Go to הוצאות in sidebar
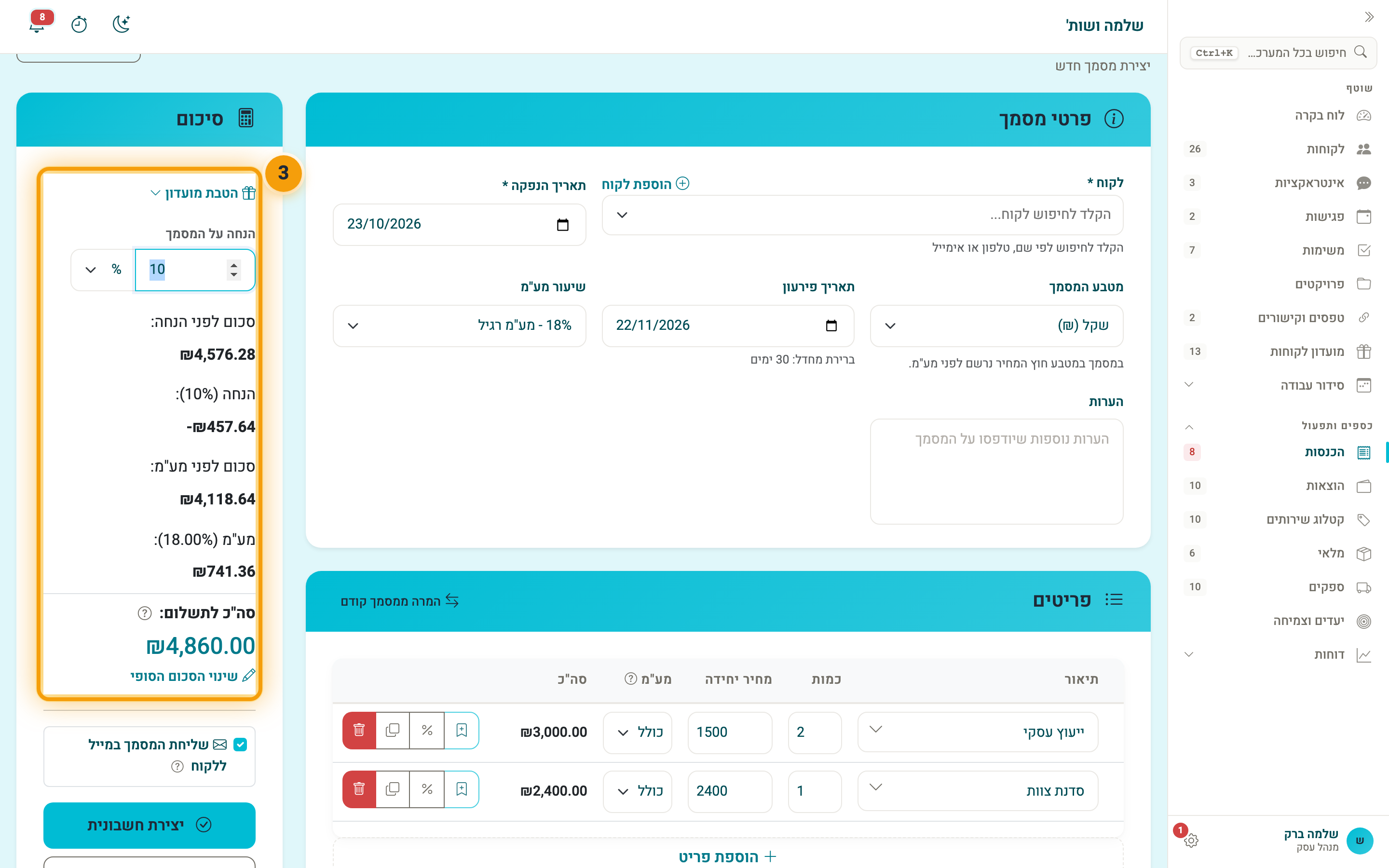The height and width of the screenshot is (868, 1389). coord(1278,486)
